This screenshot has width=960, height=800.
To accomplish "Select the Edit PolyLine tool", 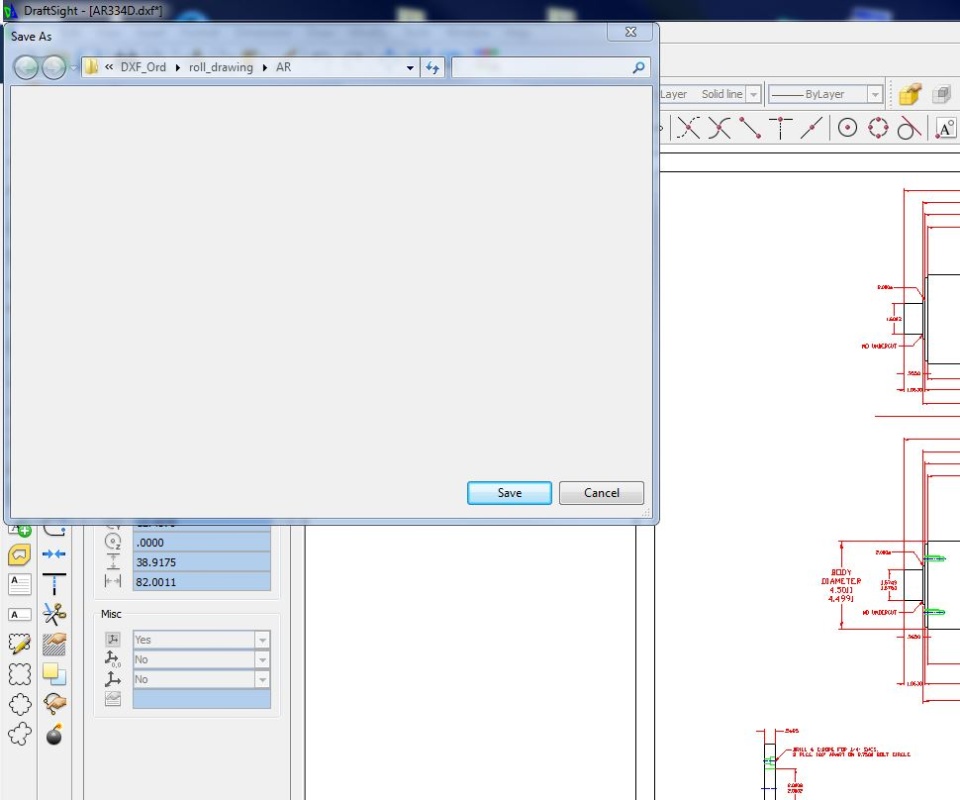I will point(54,704).
